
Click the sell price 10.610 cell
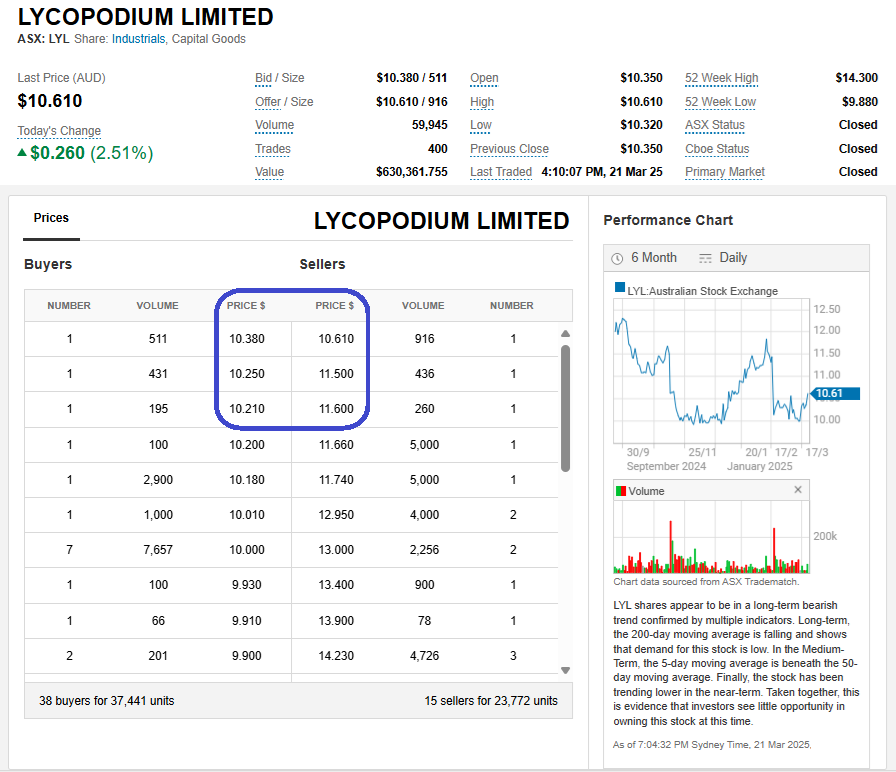[336, 339]
